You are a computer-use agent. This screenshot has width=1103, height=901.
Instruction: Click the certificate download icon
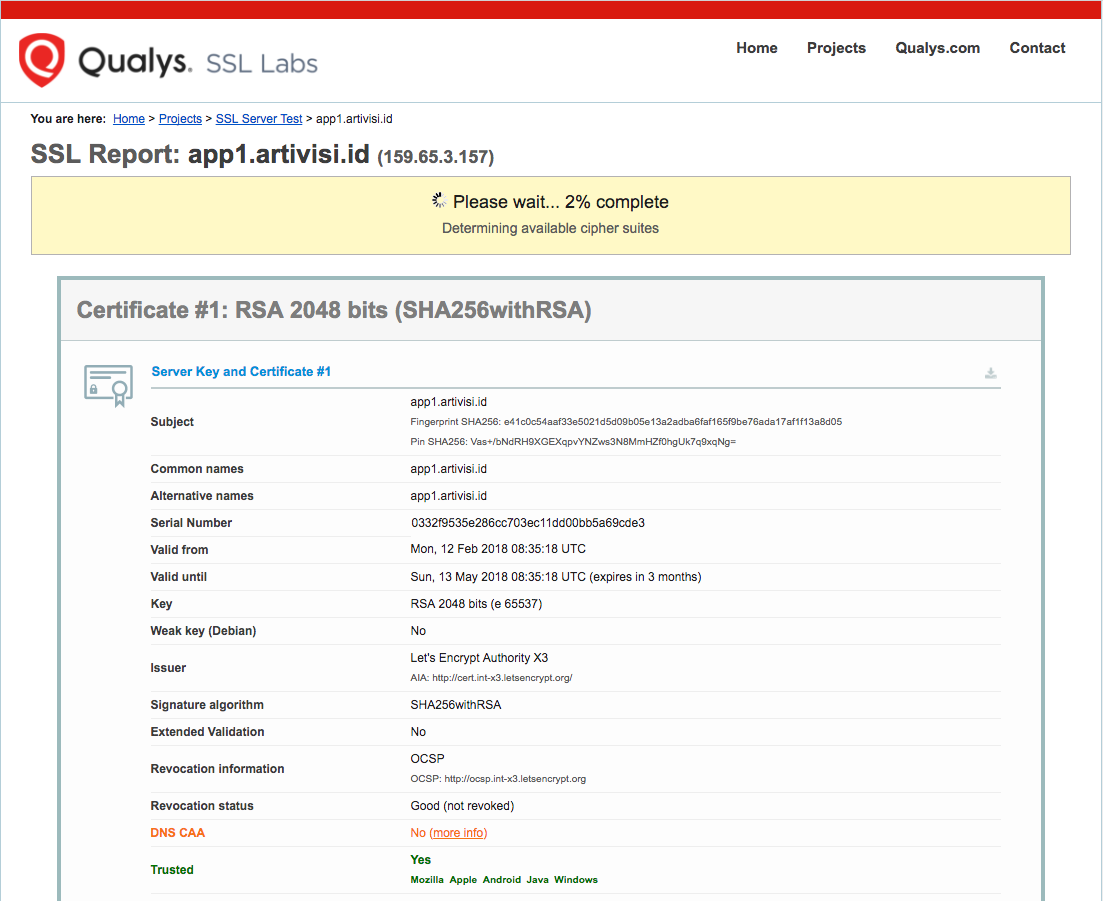click(990, 373)
